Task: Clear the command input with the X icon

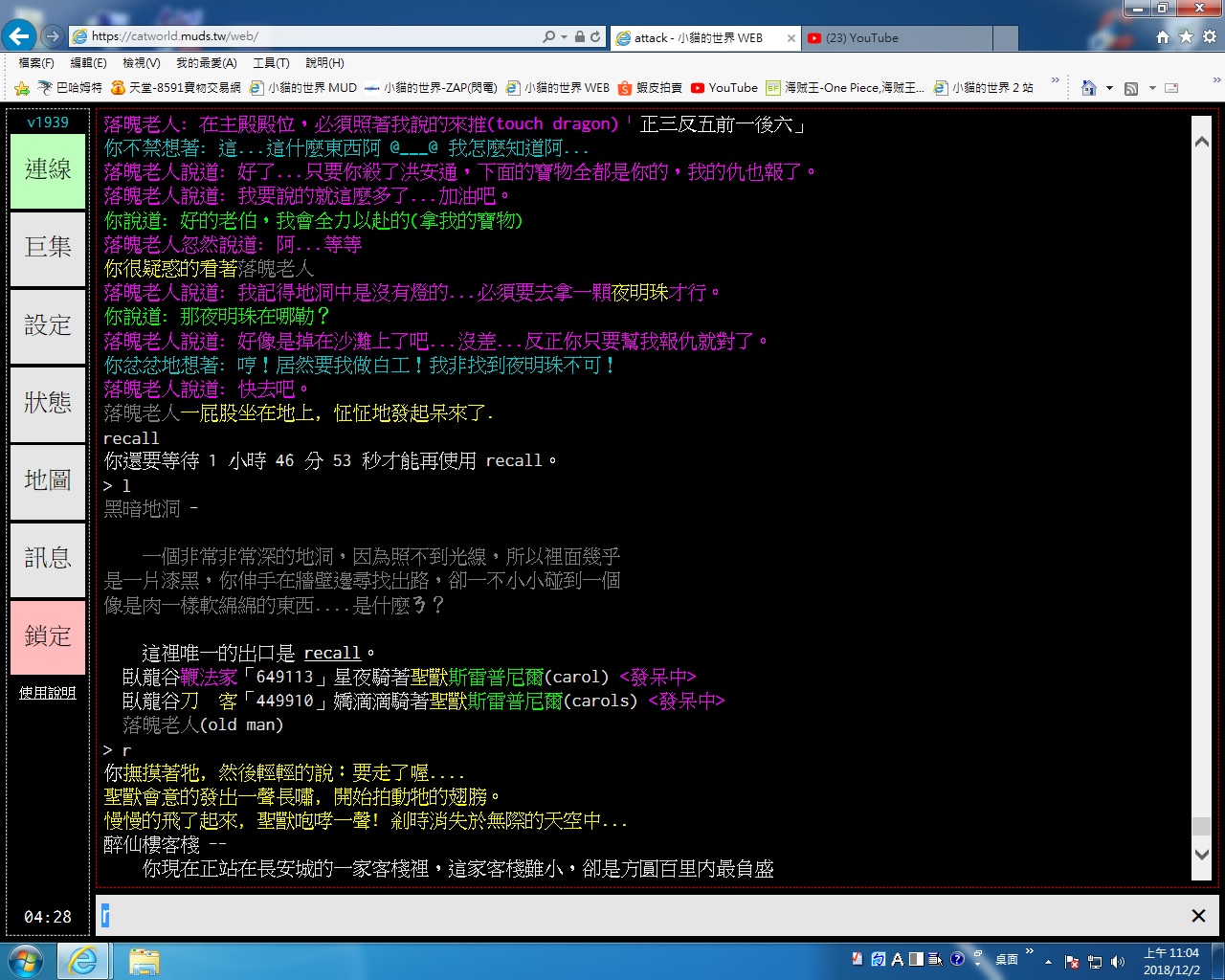Action: click(1198, 916)
